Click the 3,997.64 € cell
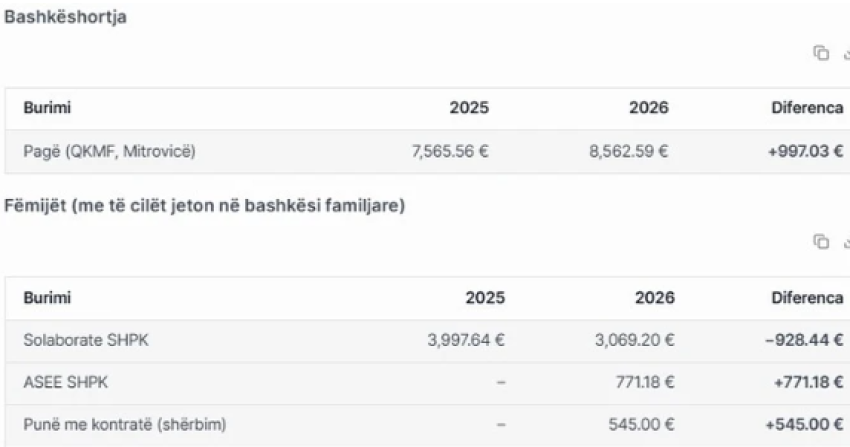Image resolution: width=850 pixels, height=447 pixels. 465,340
